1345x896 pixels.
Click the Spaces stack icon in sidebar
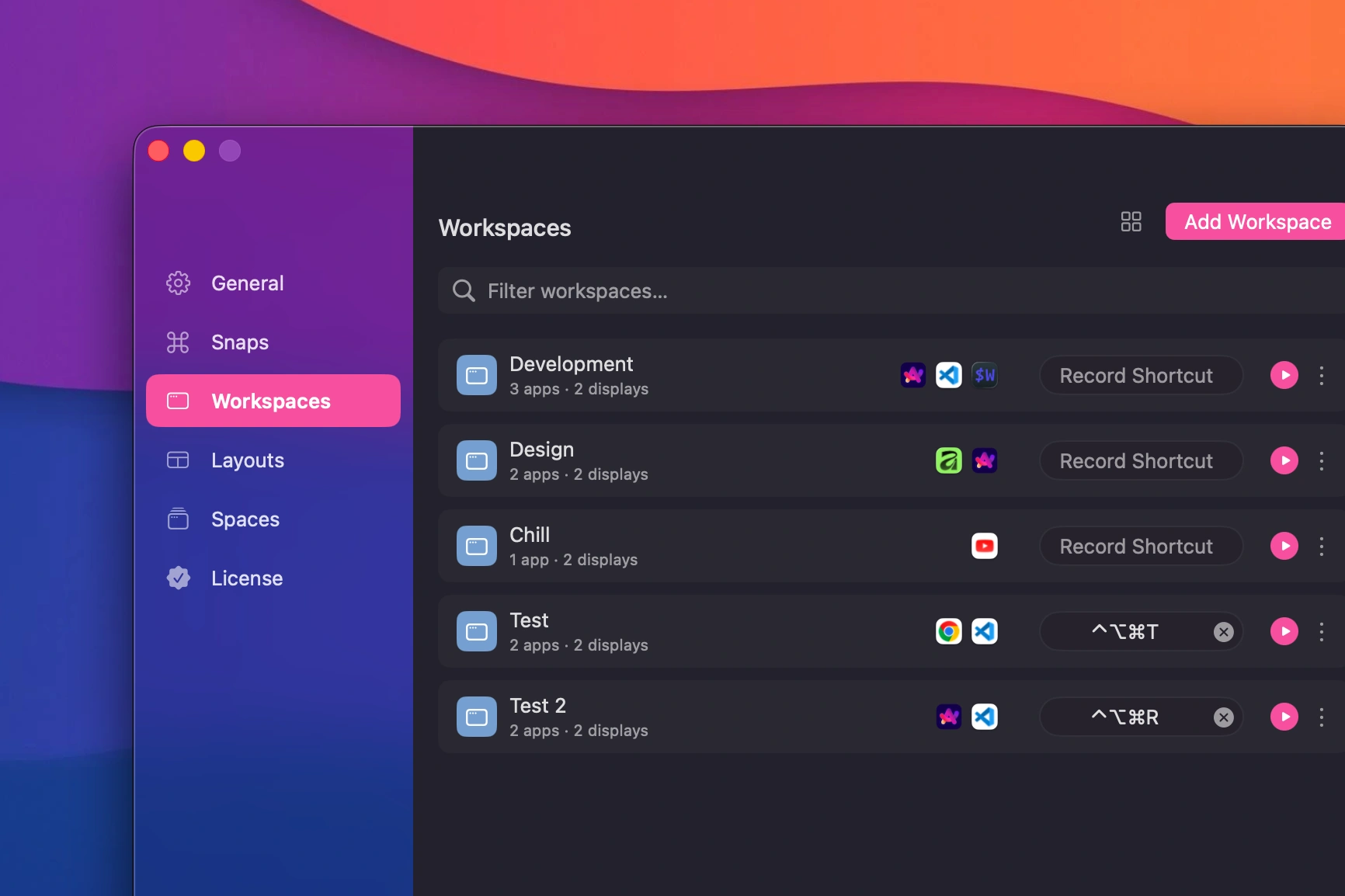click(178, 519)
